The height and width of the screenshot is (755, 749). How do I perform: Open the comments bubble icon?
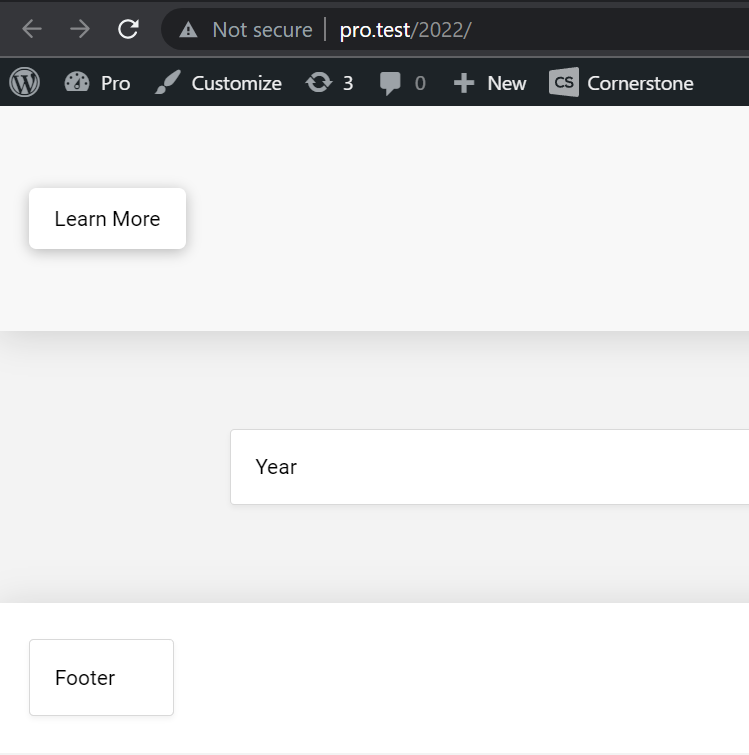click(x=391, y=84)
